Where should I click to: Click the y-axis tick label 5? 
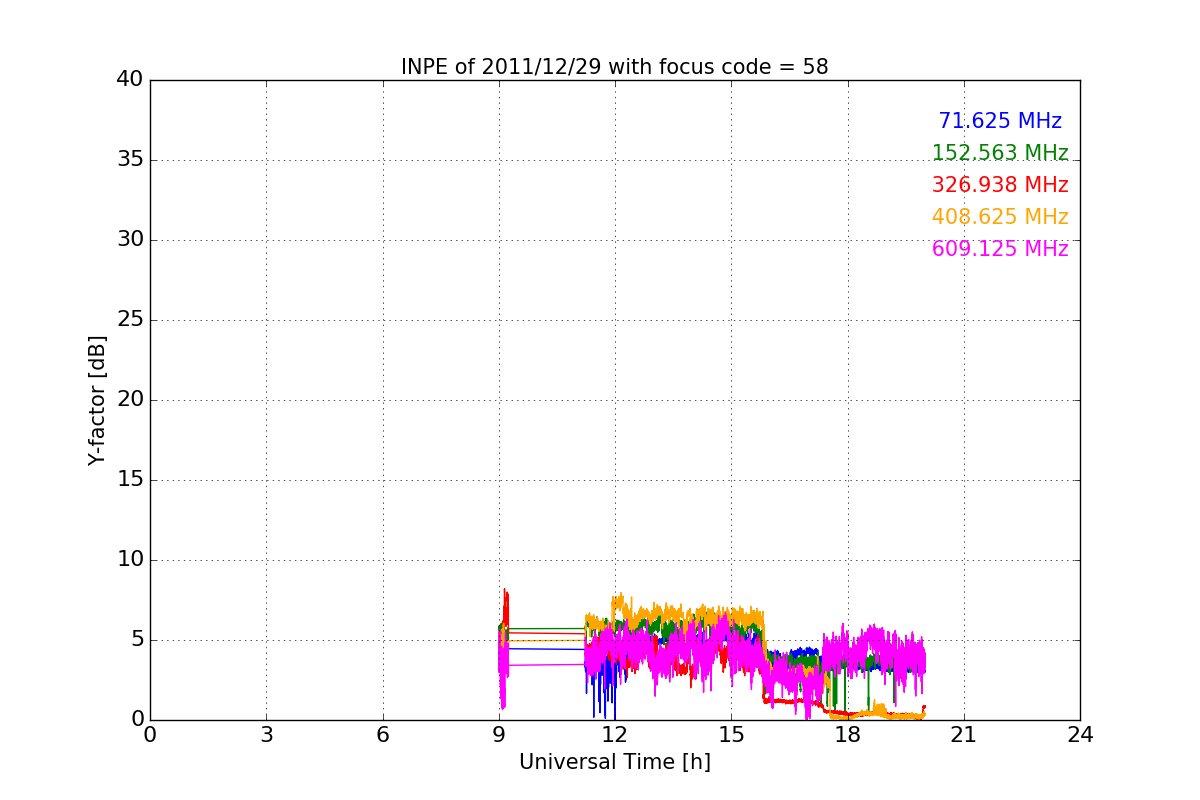point(137,640)
